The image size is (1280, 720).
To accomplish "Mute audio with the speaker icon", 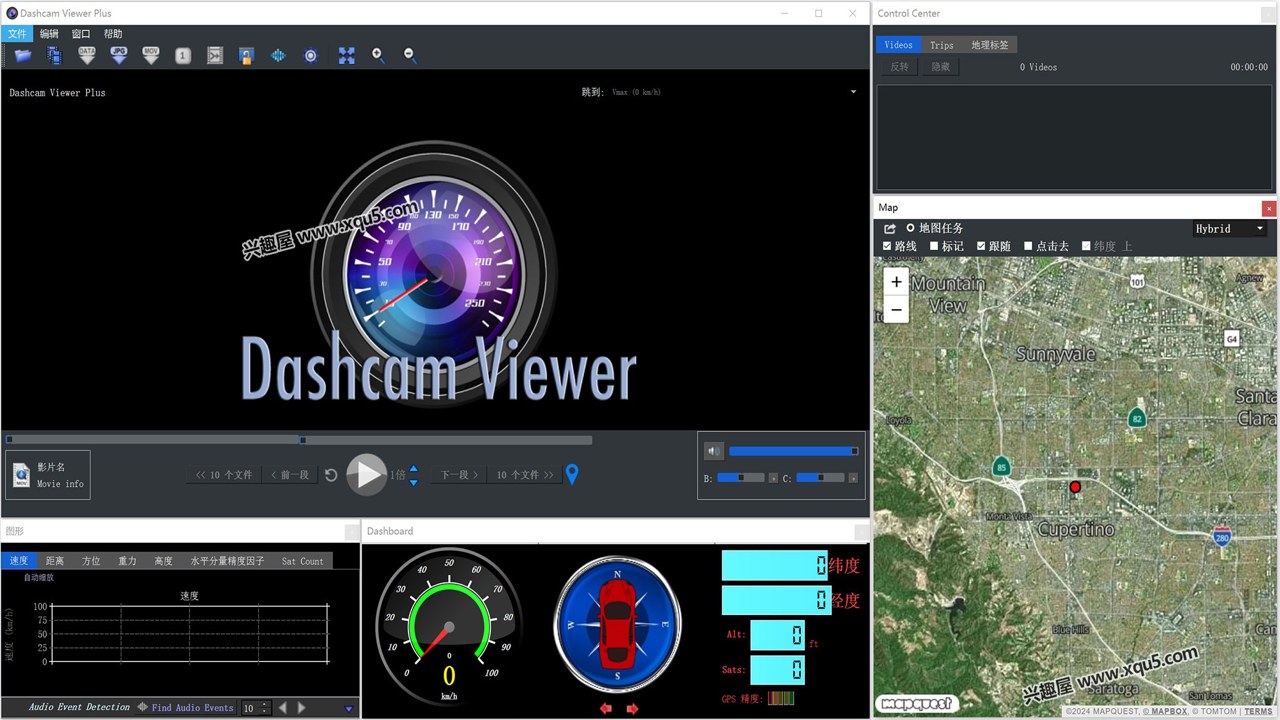I will tap(713, 451).
